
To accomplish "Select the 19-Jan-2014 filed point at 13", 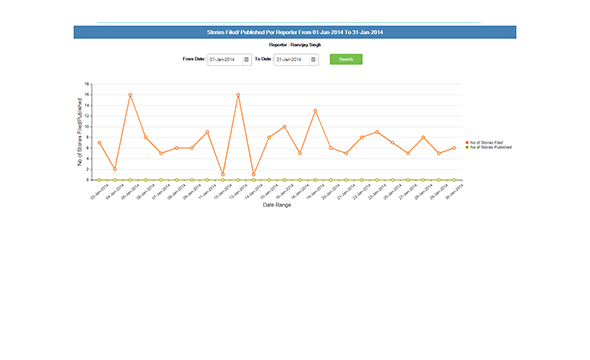I will [x=315, y=111].
